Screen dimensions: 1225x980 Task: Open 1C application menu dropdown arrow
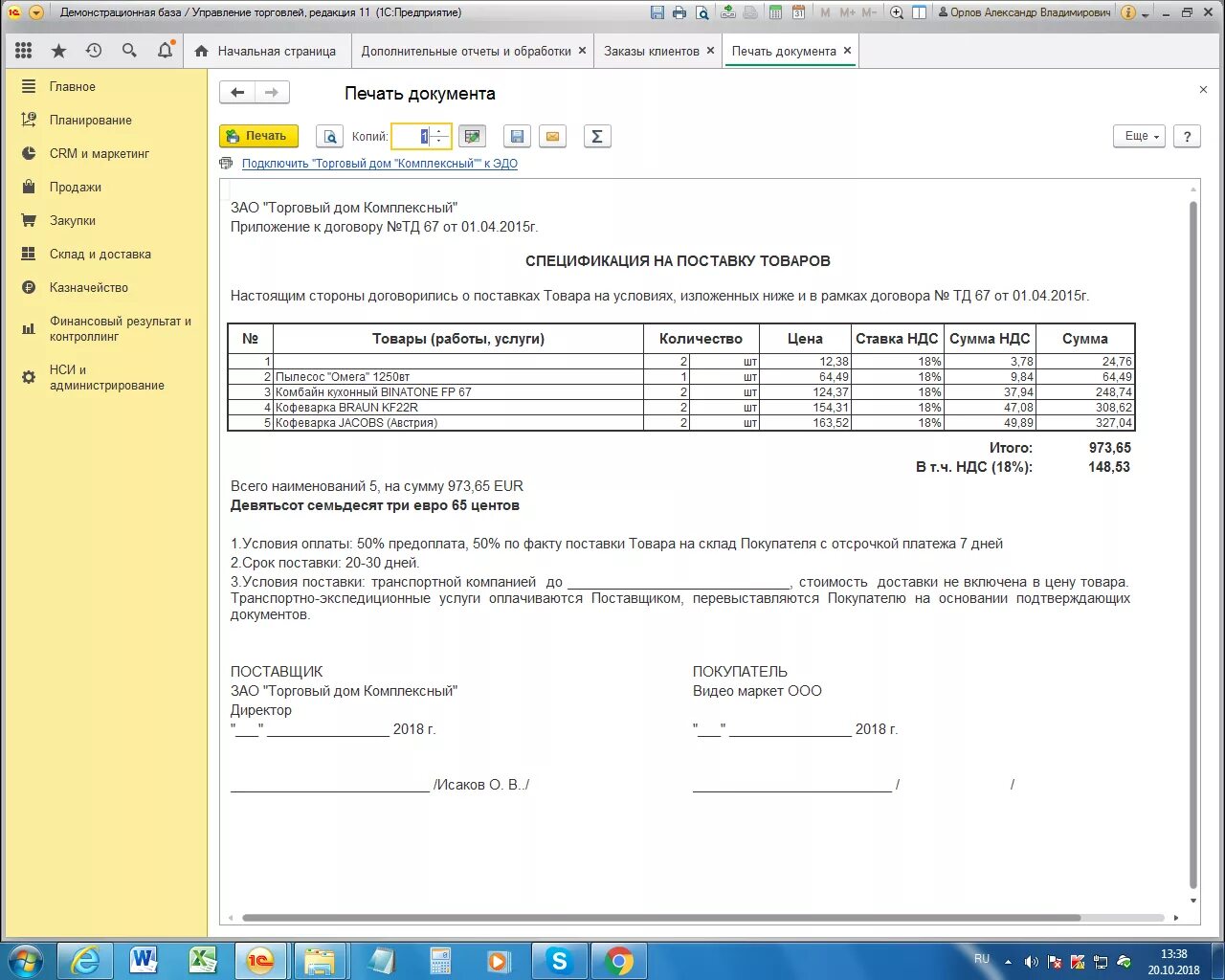coord(36,12)
